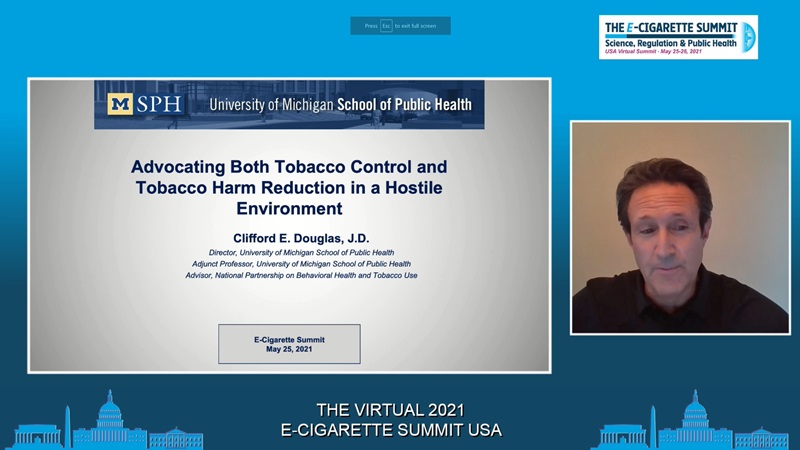Image resolution: width=800 pixels, height=450 pixels.
Task: Click the E-Cigarette Summit logo banner
Action: pyautogui.click(x=678, y=37)
